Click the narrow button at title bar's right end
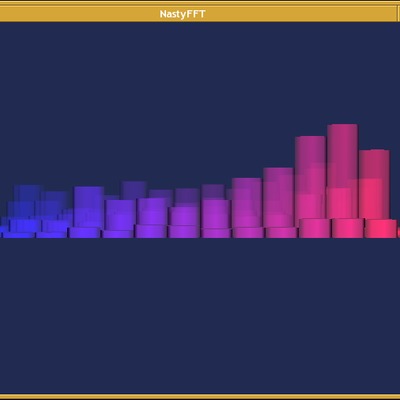 coord(399,14)
